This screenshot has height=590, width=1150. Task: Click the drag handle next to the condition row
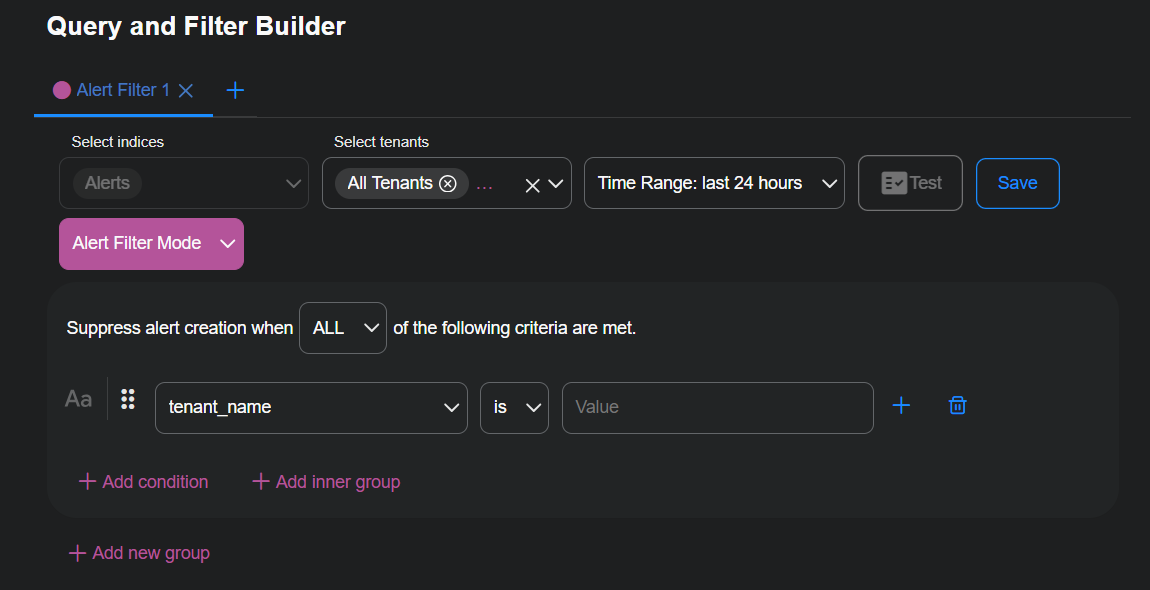point(127,399)
